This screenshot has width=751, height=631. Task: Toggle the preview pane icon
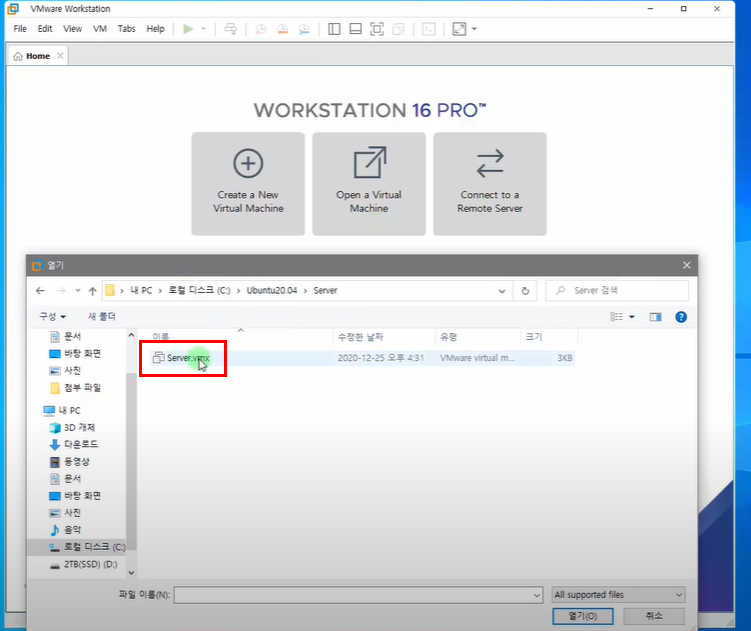click(x=655, y=317)
